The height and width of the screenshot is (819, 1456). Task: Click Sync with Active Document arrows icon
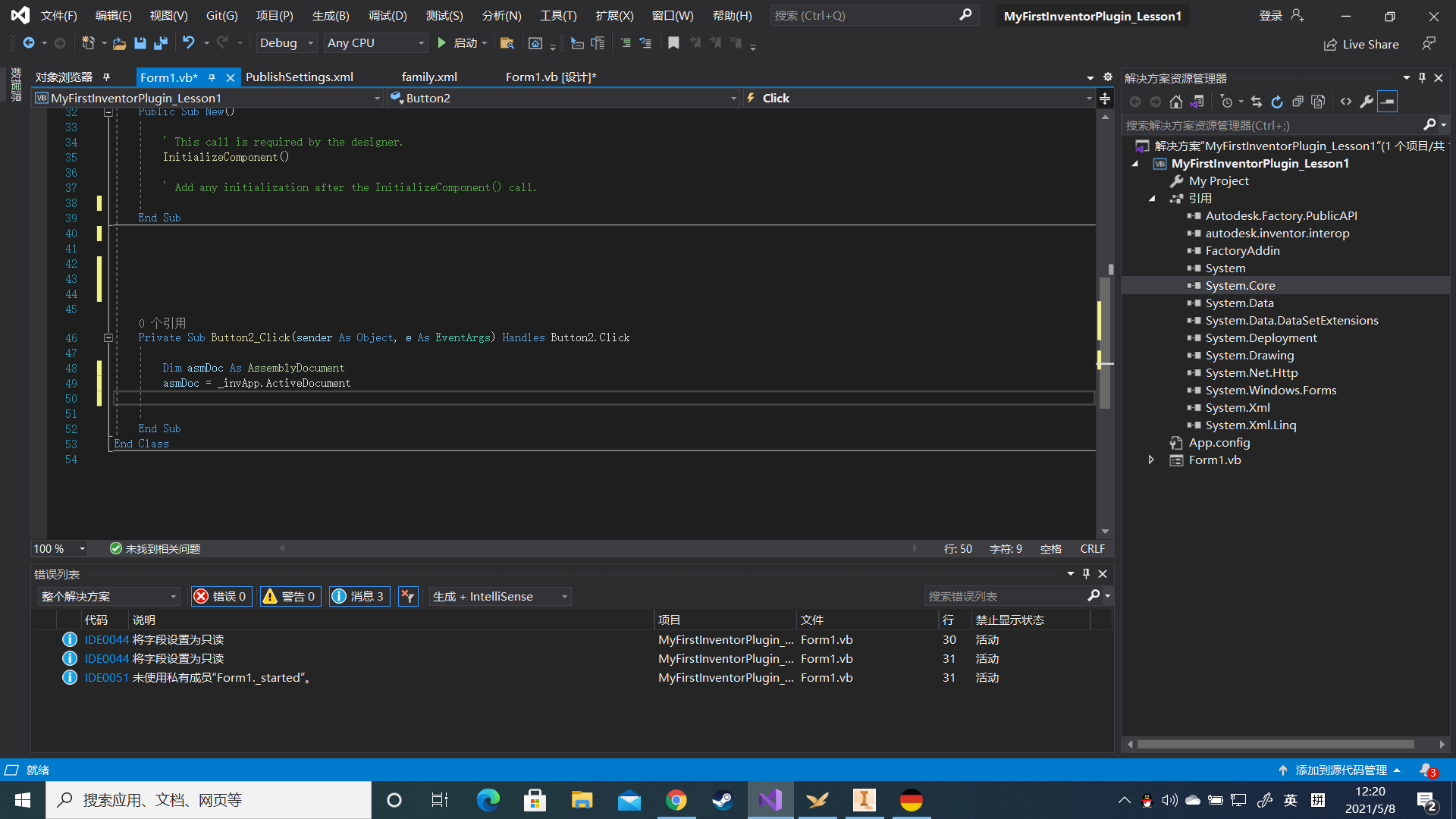click(1257, 102)
